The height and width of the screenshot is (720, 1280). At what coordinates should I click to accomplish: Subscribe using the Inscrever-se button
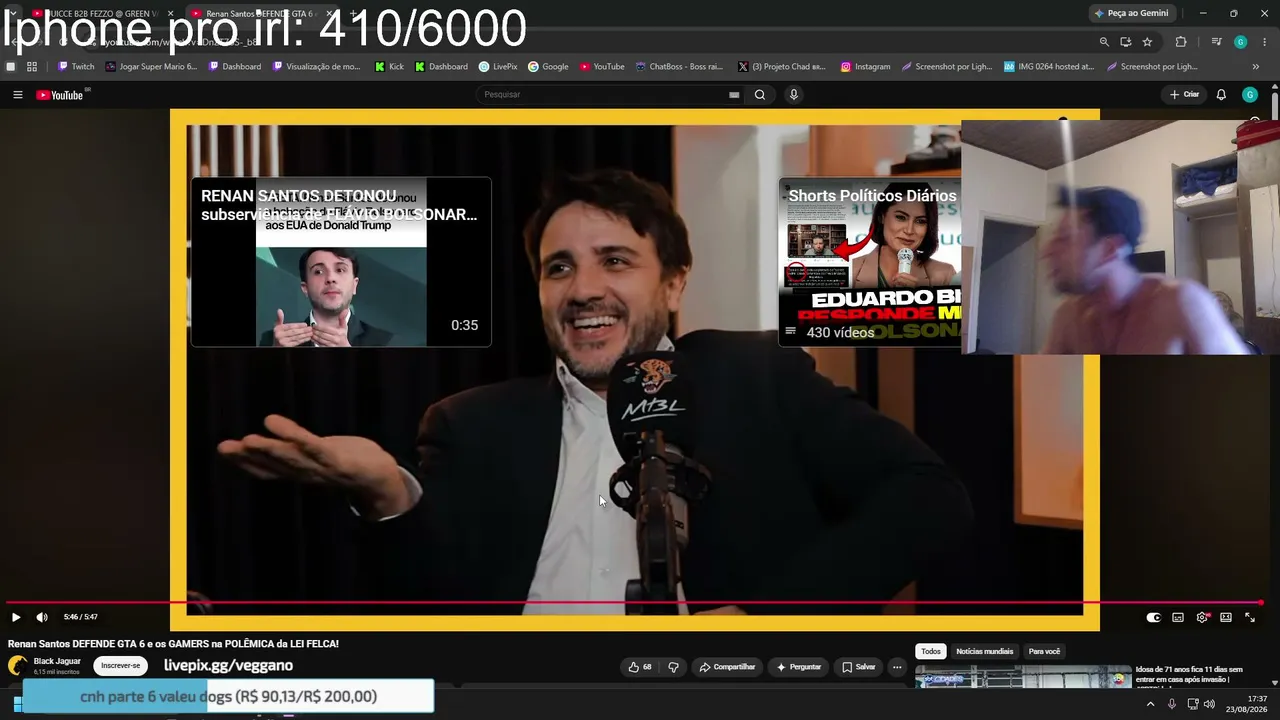coord(121,666)
